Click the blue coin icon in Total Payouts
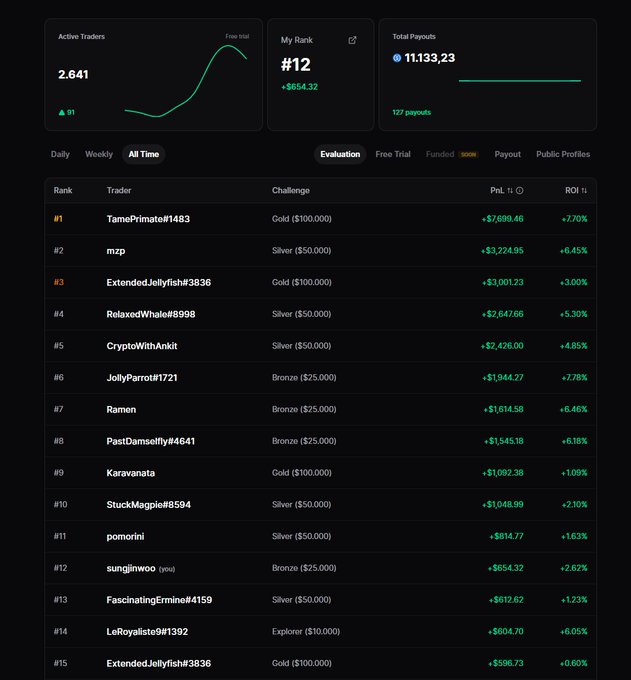The width and height of the screenshot is (631, 680). point(397,58)
